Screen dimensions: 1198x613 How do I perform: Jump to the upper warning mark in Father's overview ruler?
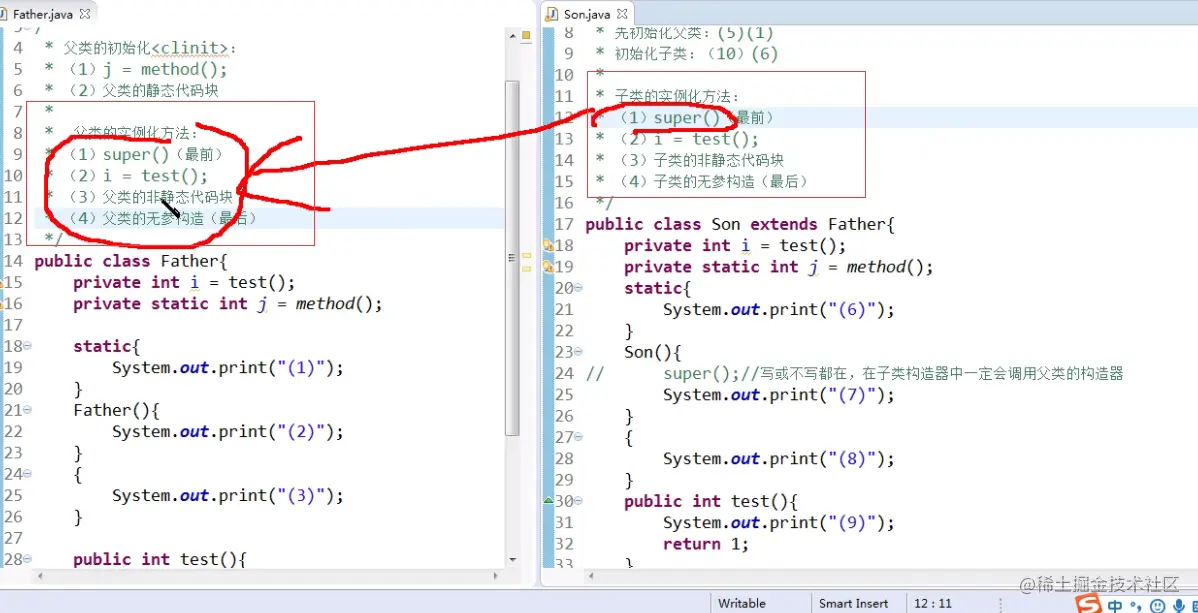pyautogui.click(x=526, y=254)
